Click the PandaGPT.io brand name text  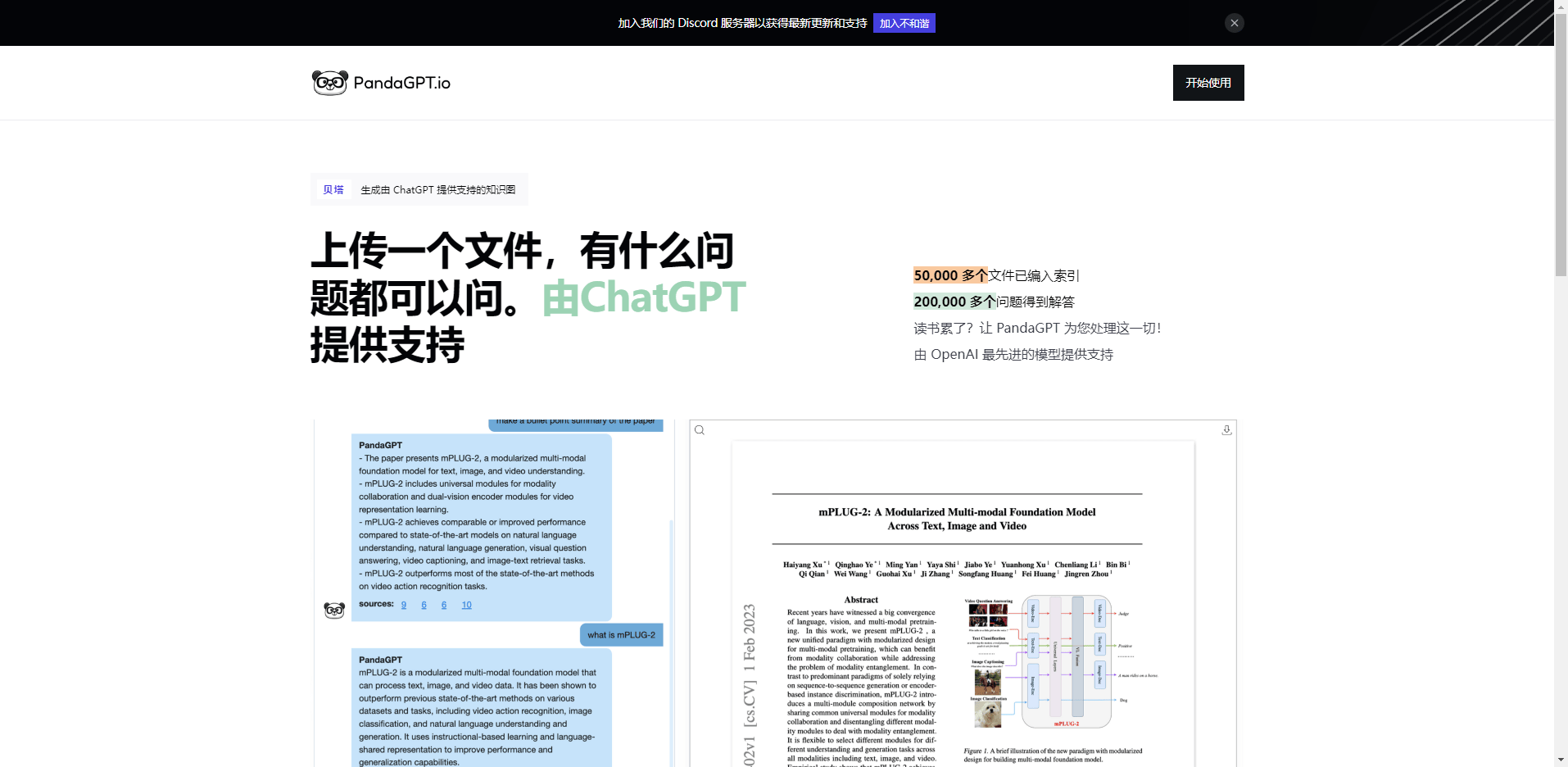[x=401, y=83]
